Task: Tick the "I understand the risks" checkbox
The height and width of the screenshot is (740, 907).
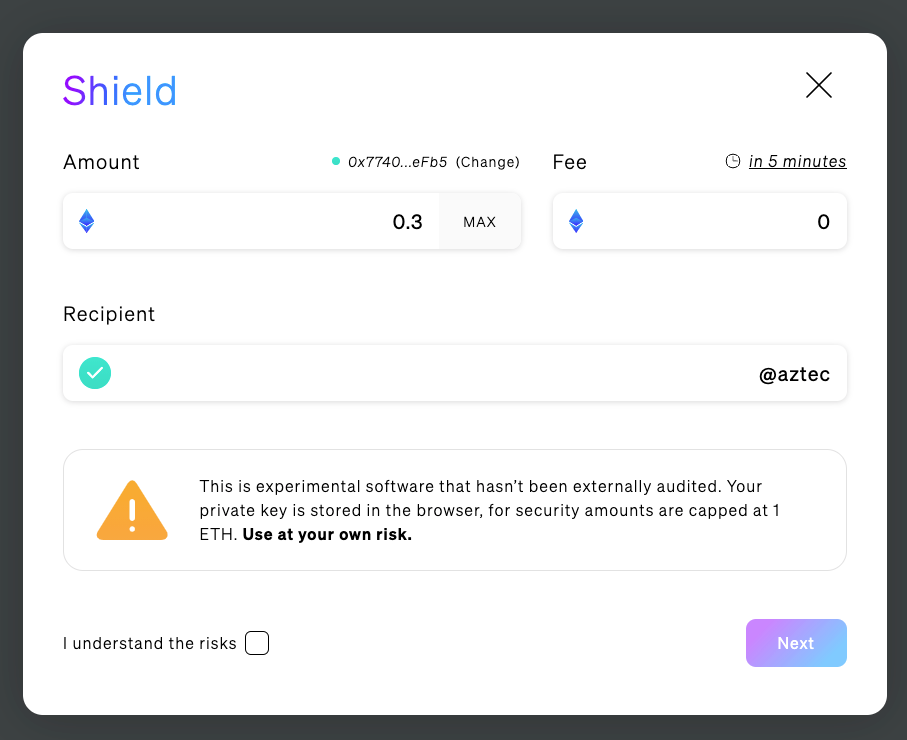Action: [x=257, y=643]
